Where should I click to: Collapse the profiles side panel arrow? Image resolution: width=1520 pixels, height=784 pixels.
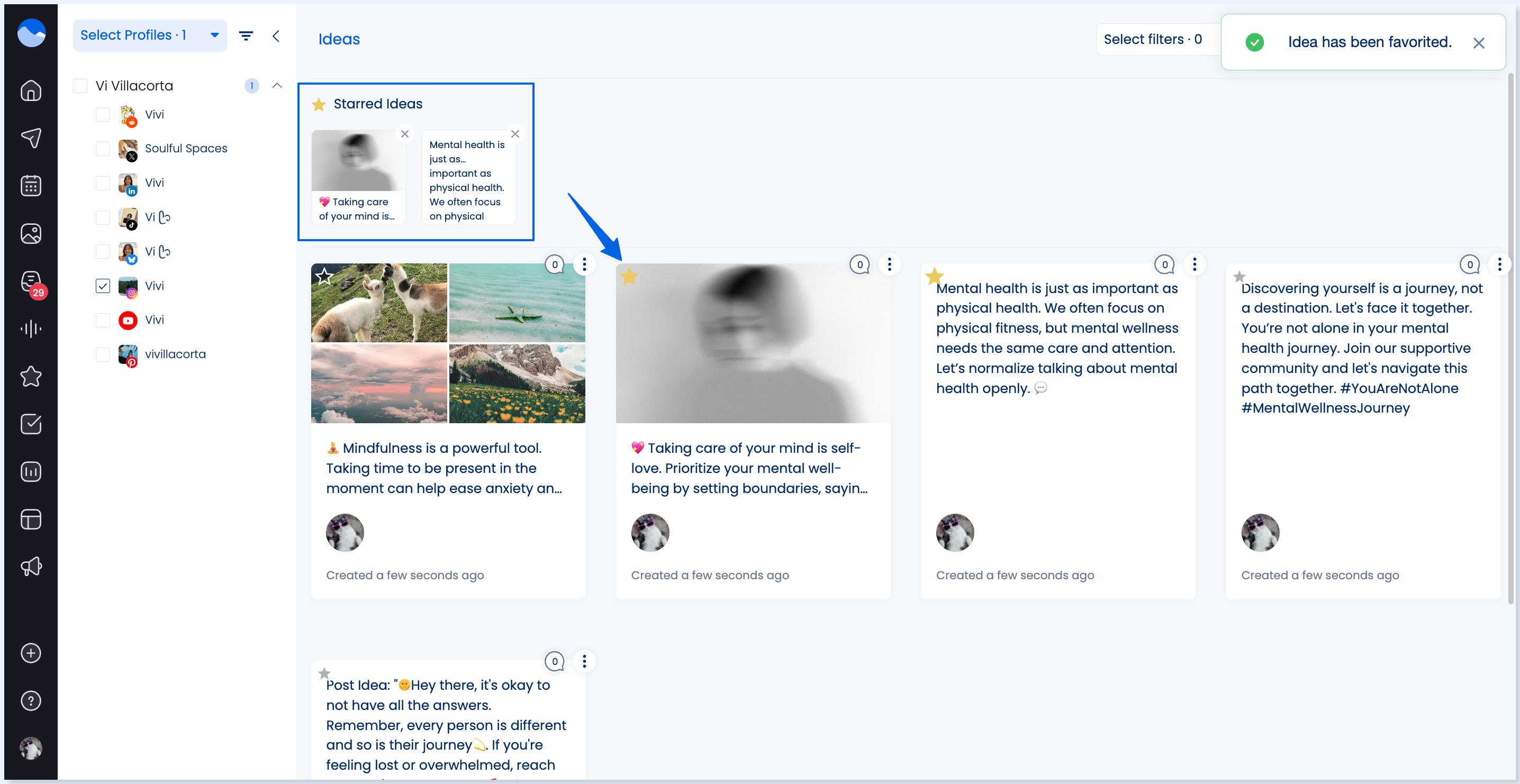click(x=276, y=36)
